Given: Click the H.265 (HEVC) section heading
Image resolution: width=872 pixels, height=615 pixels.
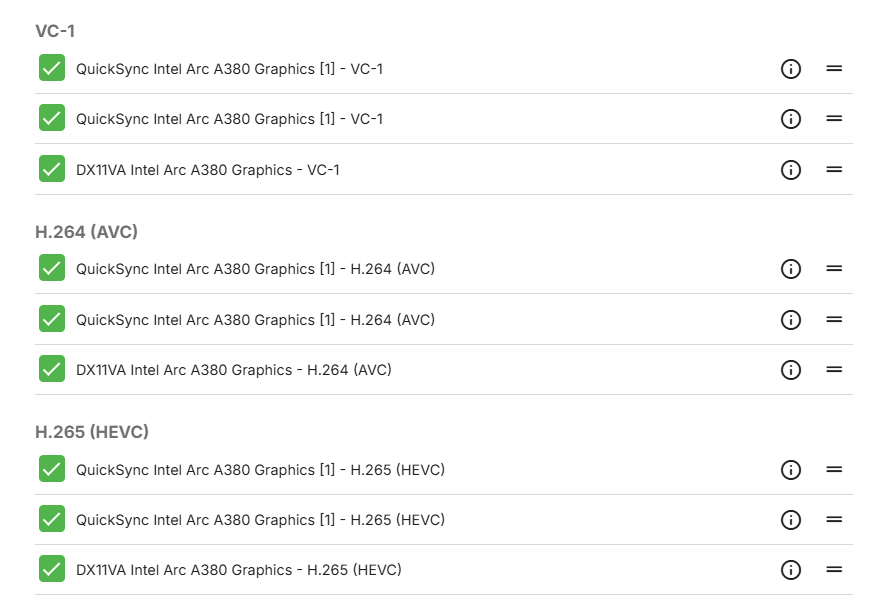Looking at the screenshot, I should (x=92, y=432).
